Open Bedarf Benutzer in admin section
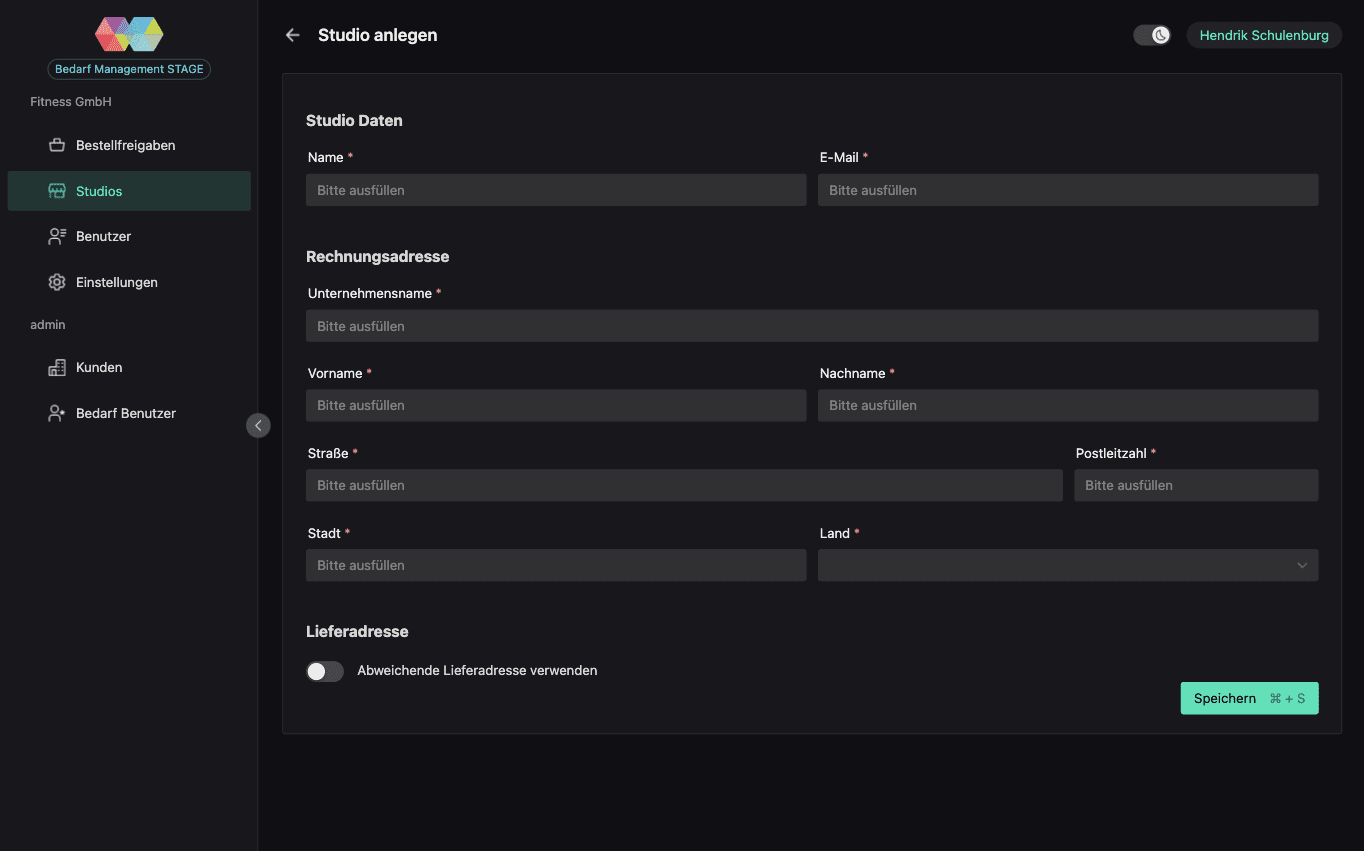Screen dimensions: 1364x851 129,413
